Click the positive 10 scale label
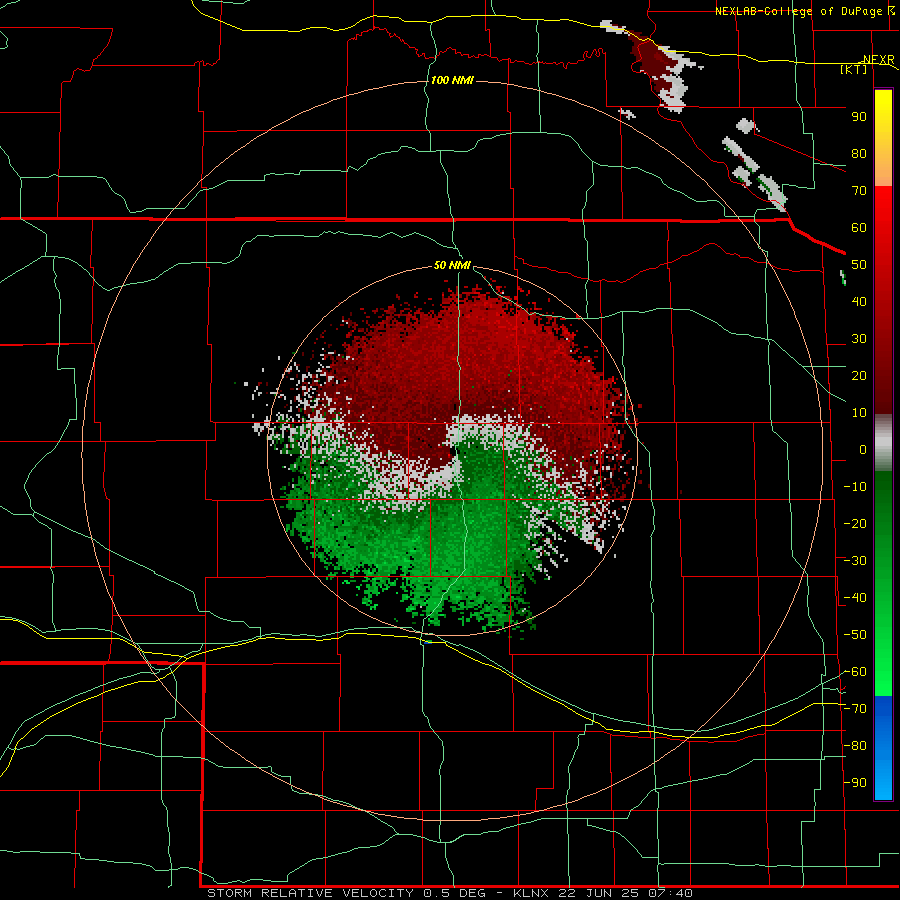Viewport: 900px width, 900px height. [x=859, y=413]
